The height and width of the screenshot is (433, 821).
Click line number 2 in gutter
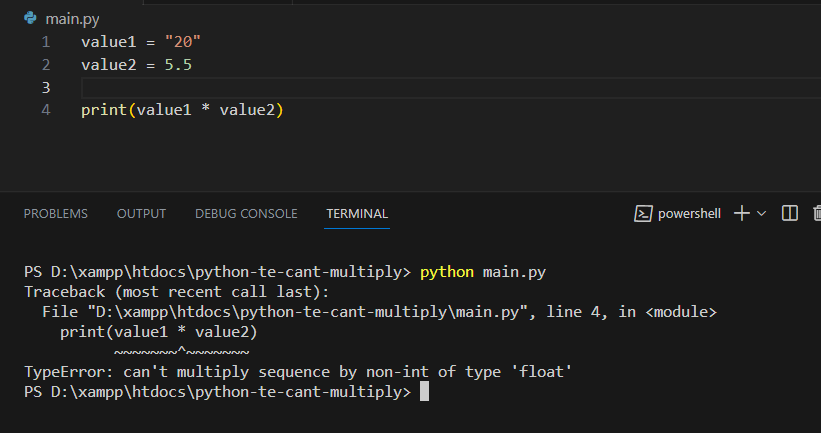point(46,65)
